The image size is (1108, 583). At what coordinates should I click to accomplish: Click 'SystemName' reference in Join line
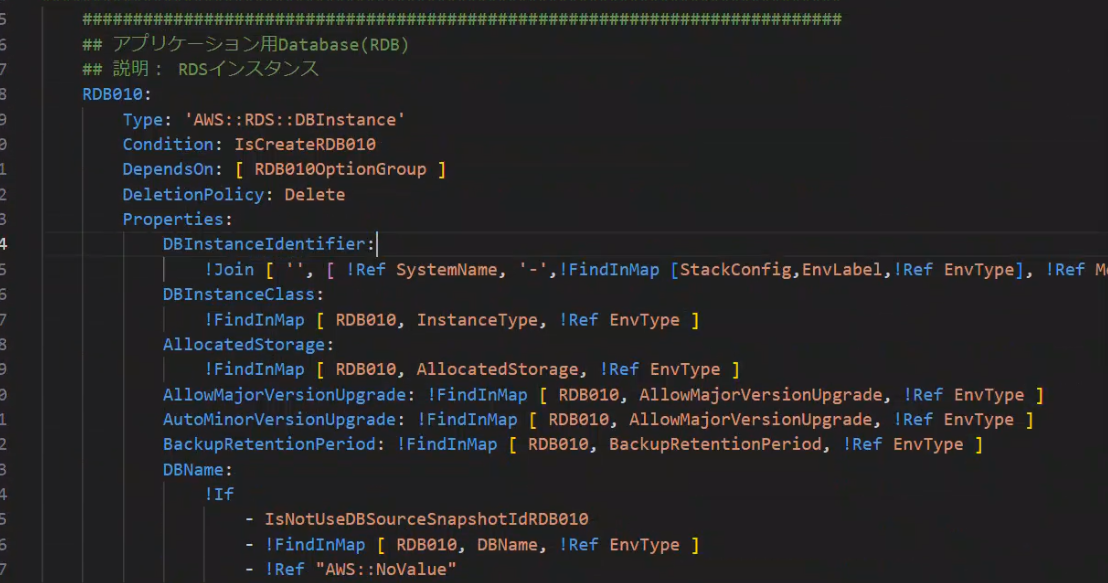(x=446, y=270)
